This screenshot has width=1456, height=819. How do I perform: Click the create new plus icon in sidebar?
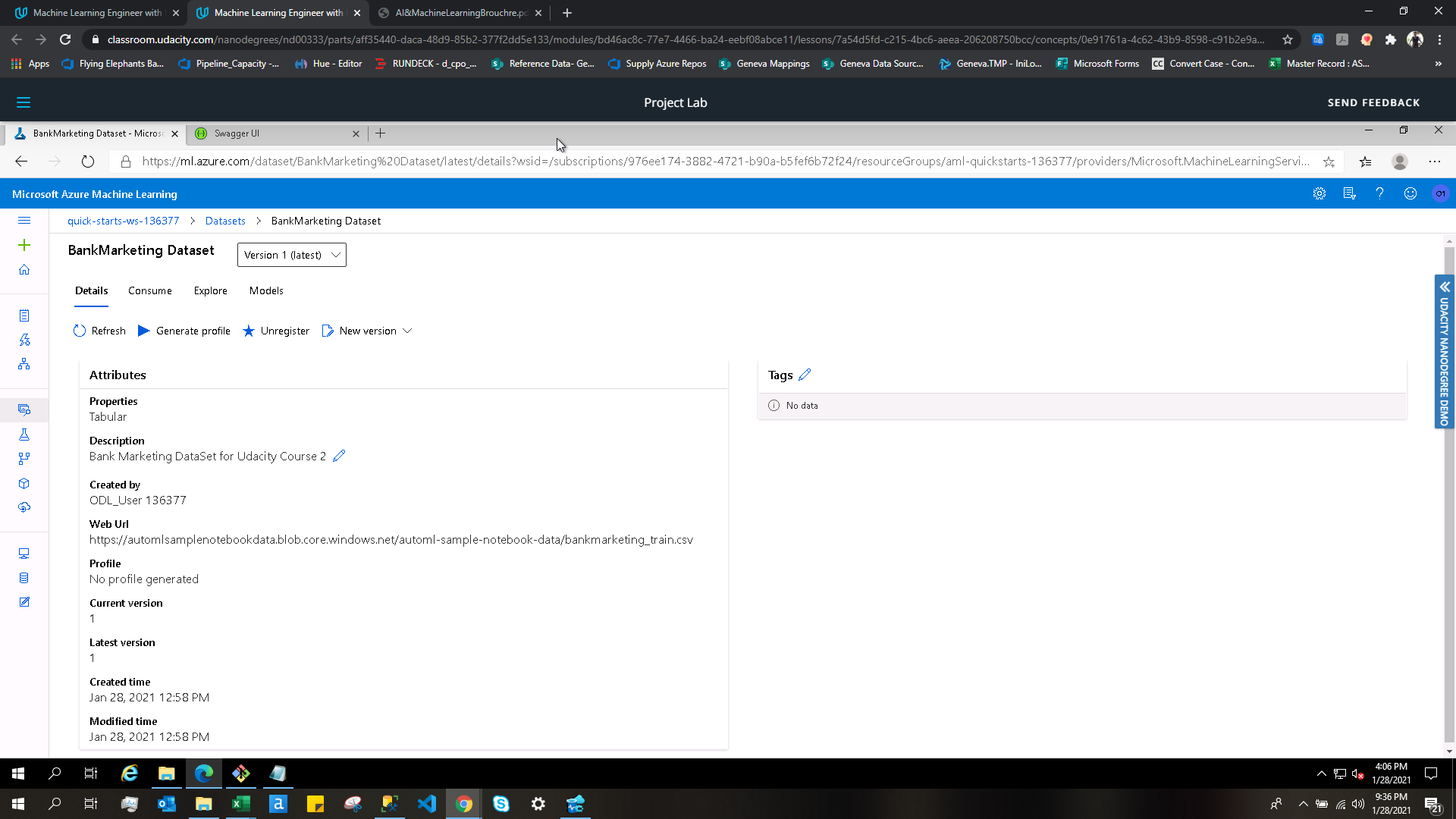pyautogui.click(x=24, y=245)
